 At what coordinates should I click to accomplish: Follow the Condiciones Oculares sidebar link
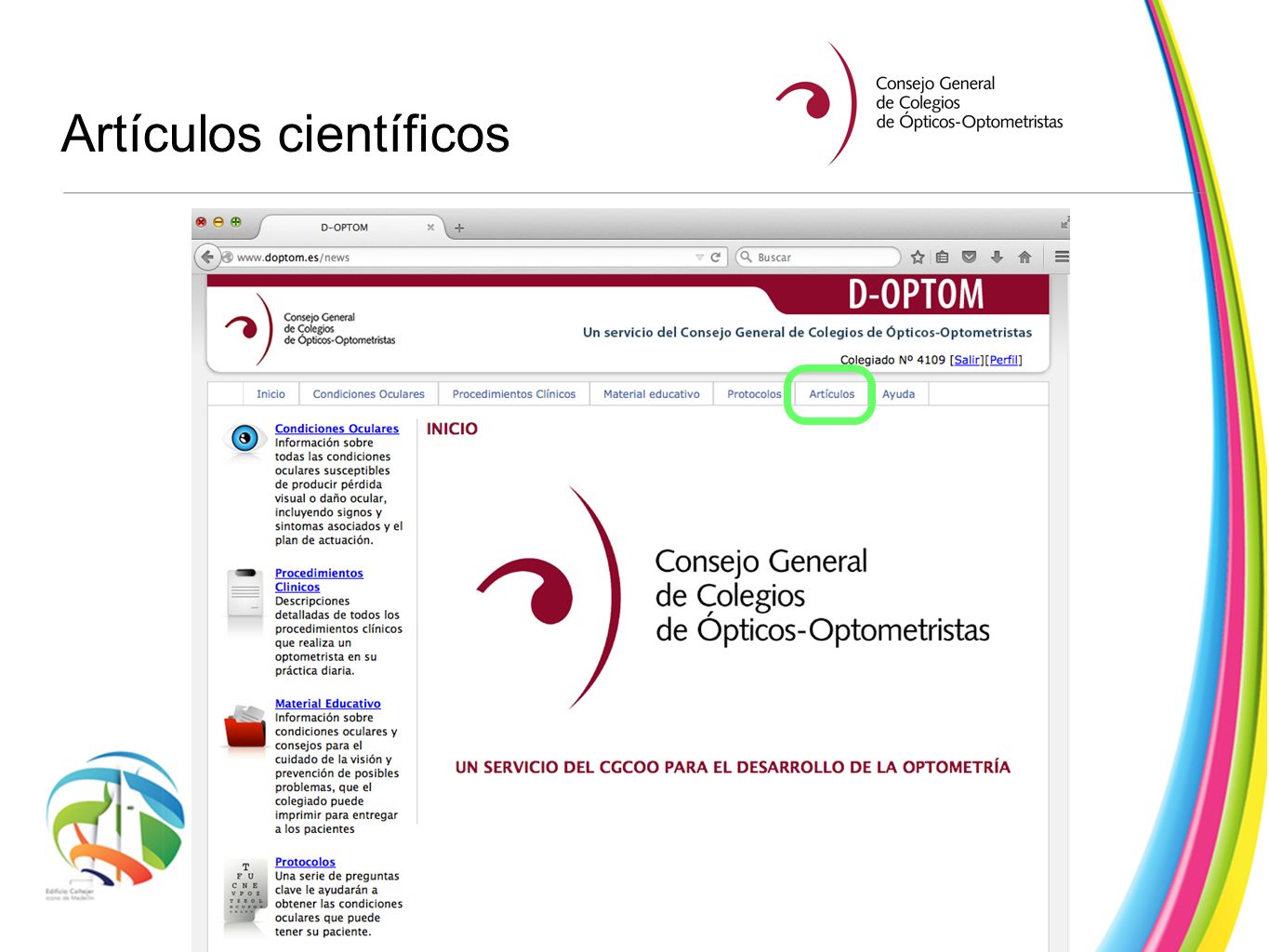click(337, 429)
